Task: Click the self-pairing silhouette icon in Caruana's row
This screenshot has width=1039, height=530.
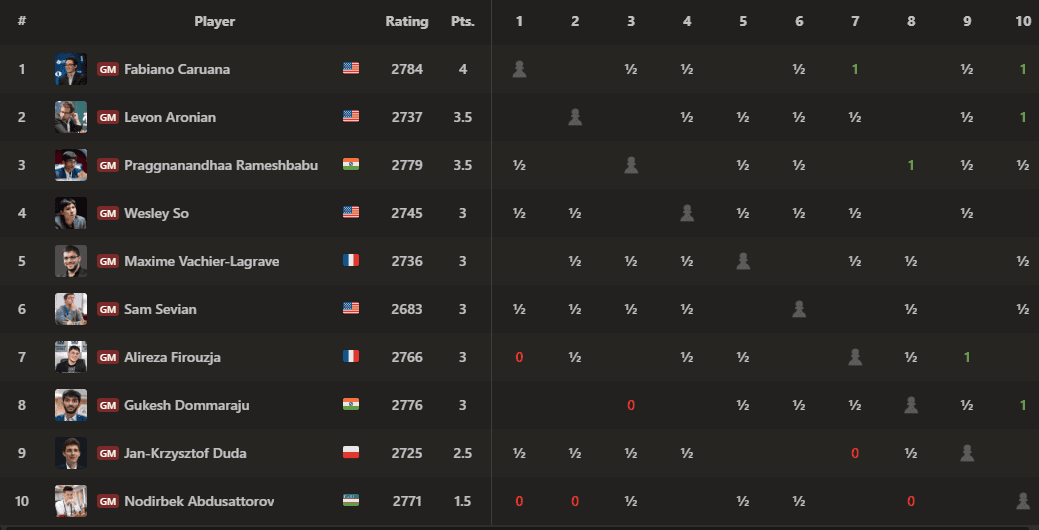Action: coord(519,69)
